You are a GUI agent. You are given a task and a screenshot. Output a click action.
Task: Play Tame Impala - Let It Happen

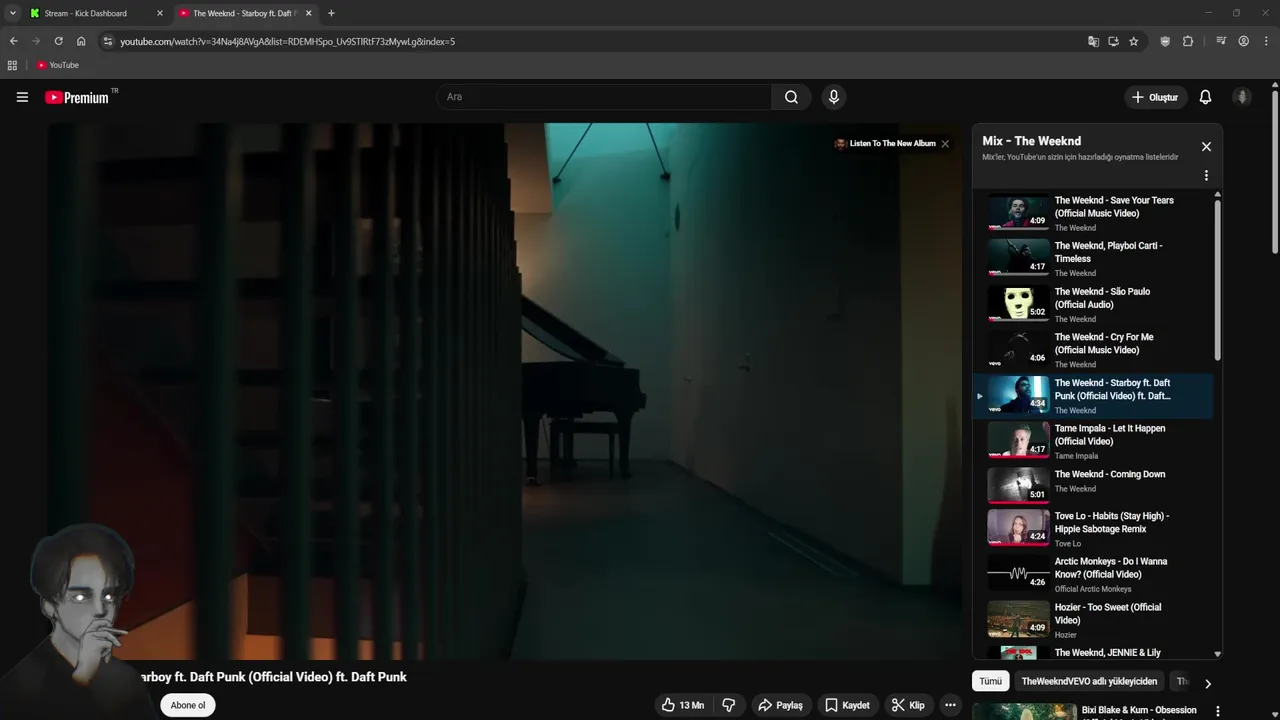click(1093, 441)
